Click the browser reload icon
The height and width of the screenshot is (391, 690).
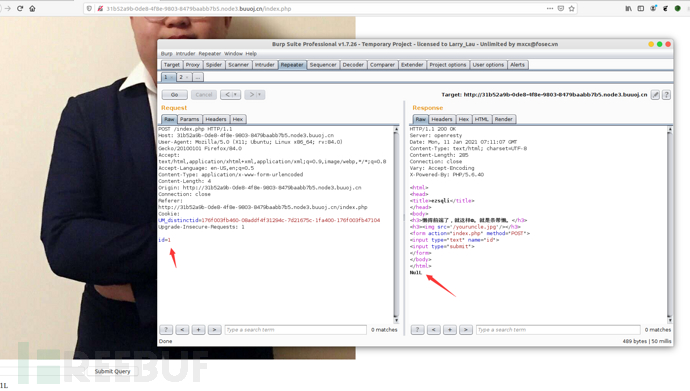20,8
